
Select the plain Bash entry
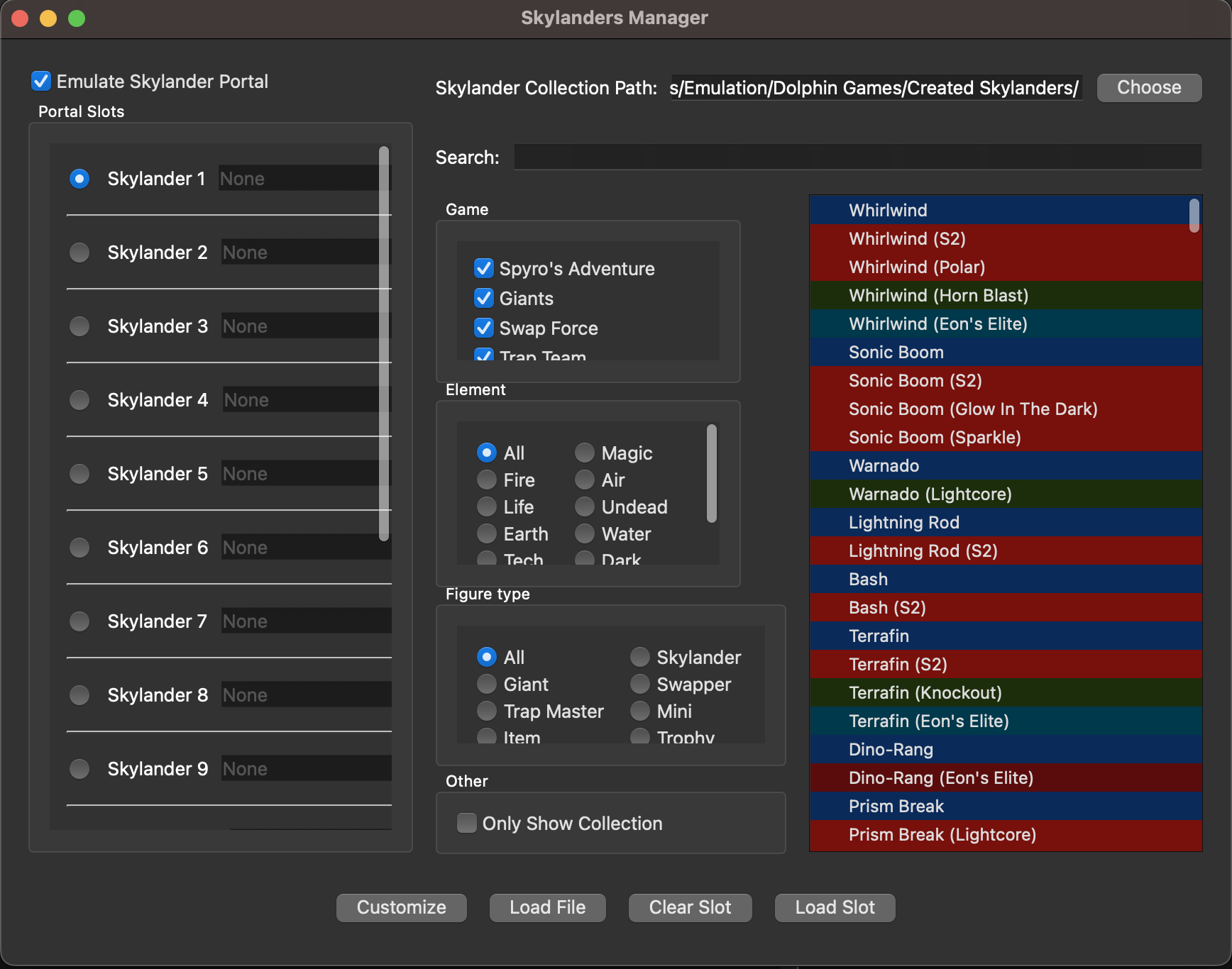pyautogui.click(x=1006, y=579)
